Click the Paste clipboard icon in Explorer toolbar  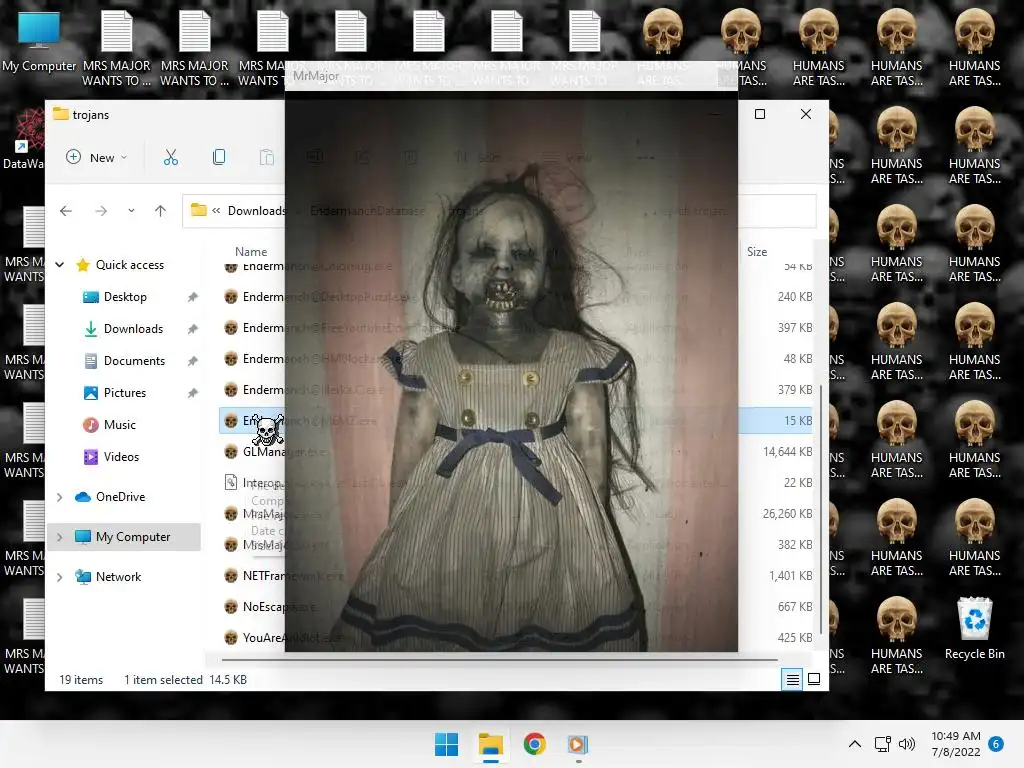point(266,157)
